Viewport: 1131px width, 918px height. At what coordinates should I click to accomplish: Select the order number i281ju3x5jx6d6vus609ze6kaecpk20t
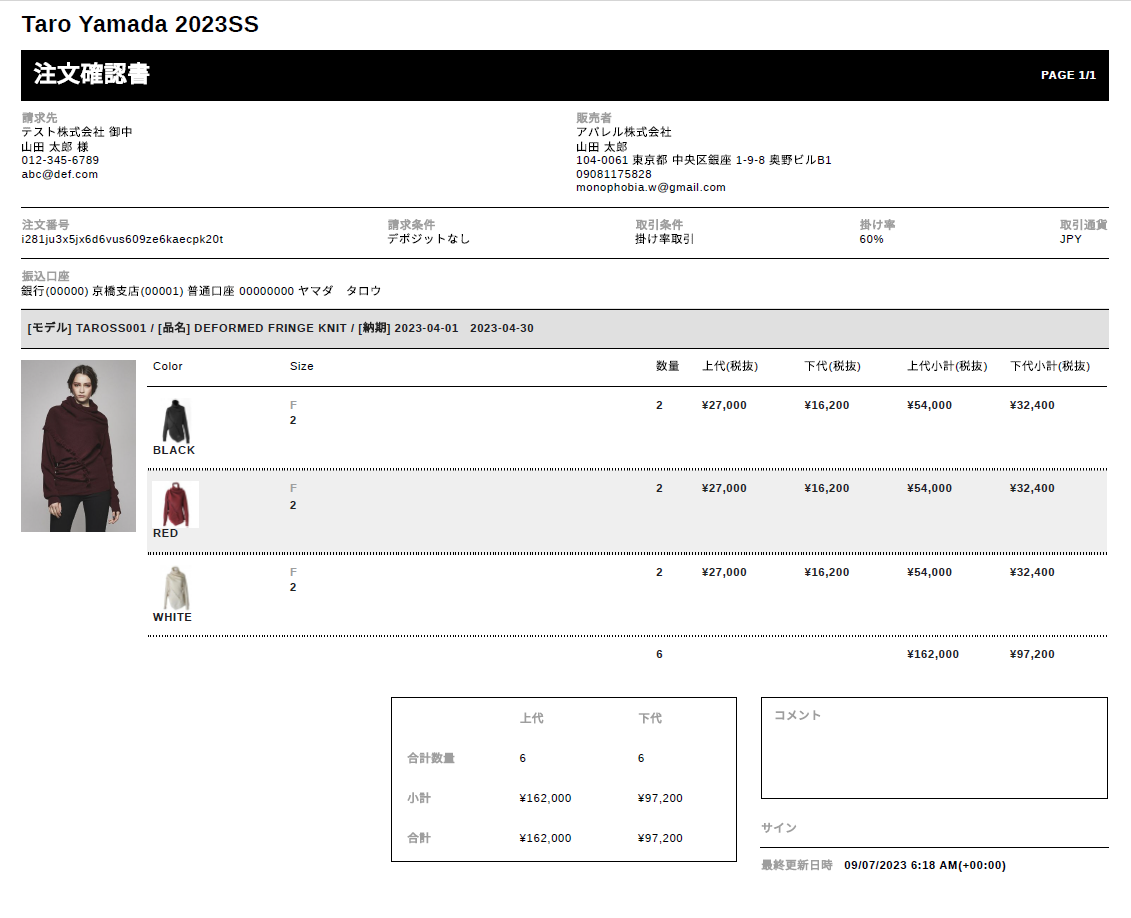[x=123, y=239]
